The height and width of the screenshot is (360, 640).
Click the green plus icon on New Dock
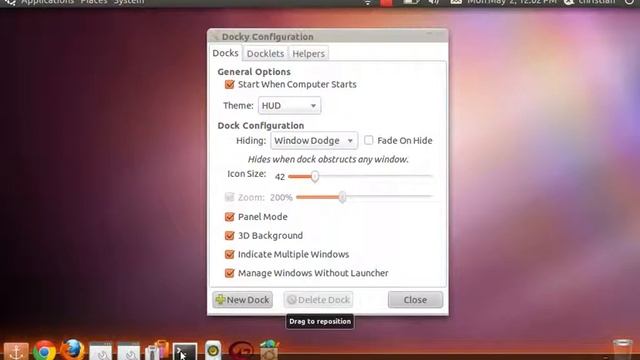(x=220, y=300)
